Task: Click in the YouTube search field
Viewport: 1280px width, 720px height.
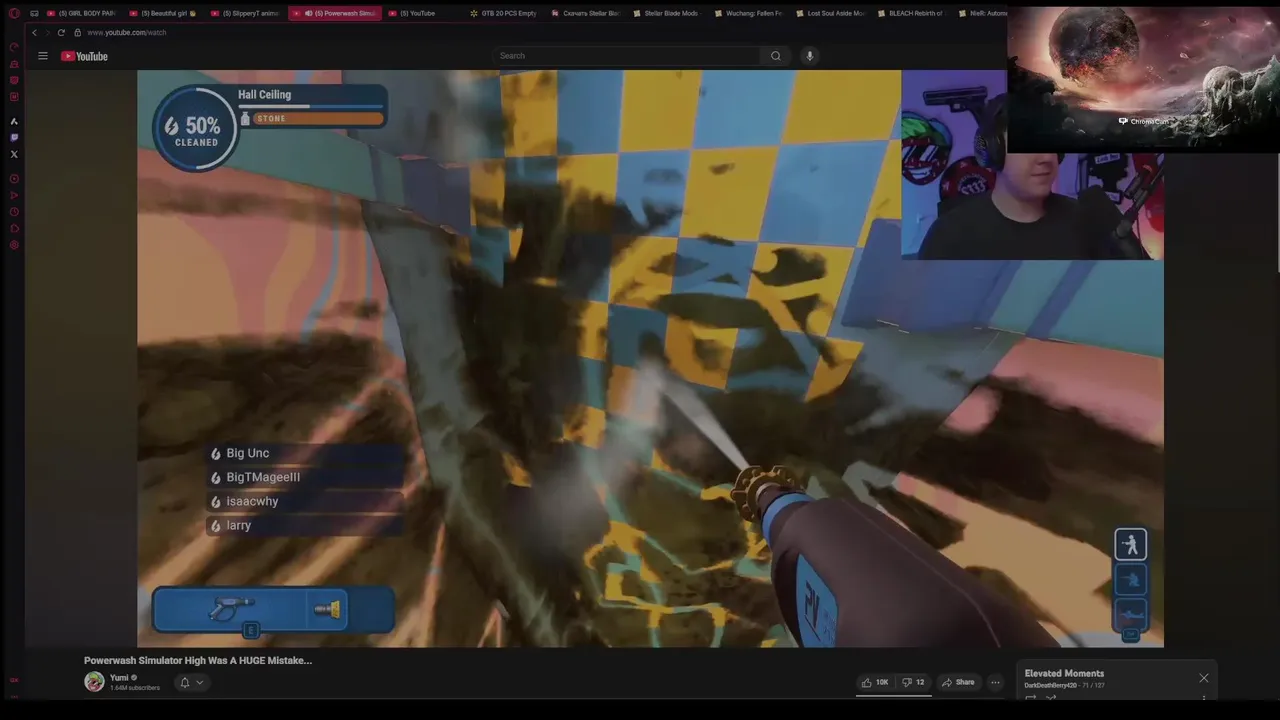Action: click(626, 56)
